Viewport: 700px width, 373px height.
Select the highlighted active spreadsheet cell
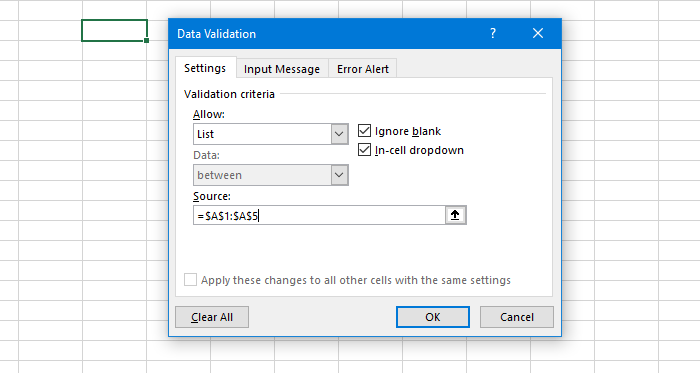tap(114, 30)
